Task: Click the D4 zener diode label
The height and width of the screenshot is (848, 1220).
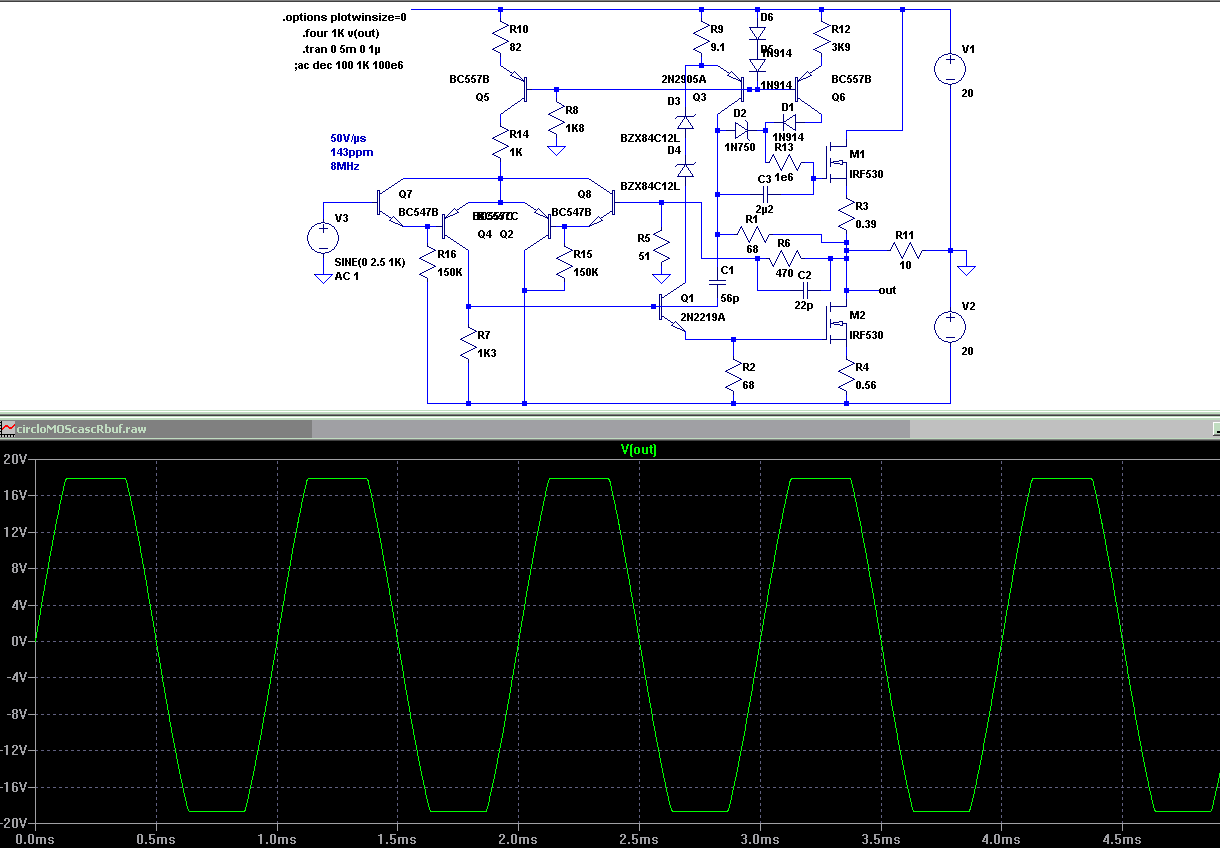Action: coord(674,150)
